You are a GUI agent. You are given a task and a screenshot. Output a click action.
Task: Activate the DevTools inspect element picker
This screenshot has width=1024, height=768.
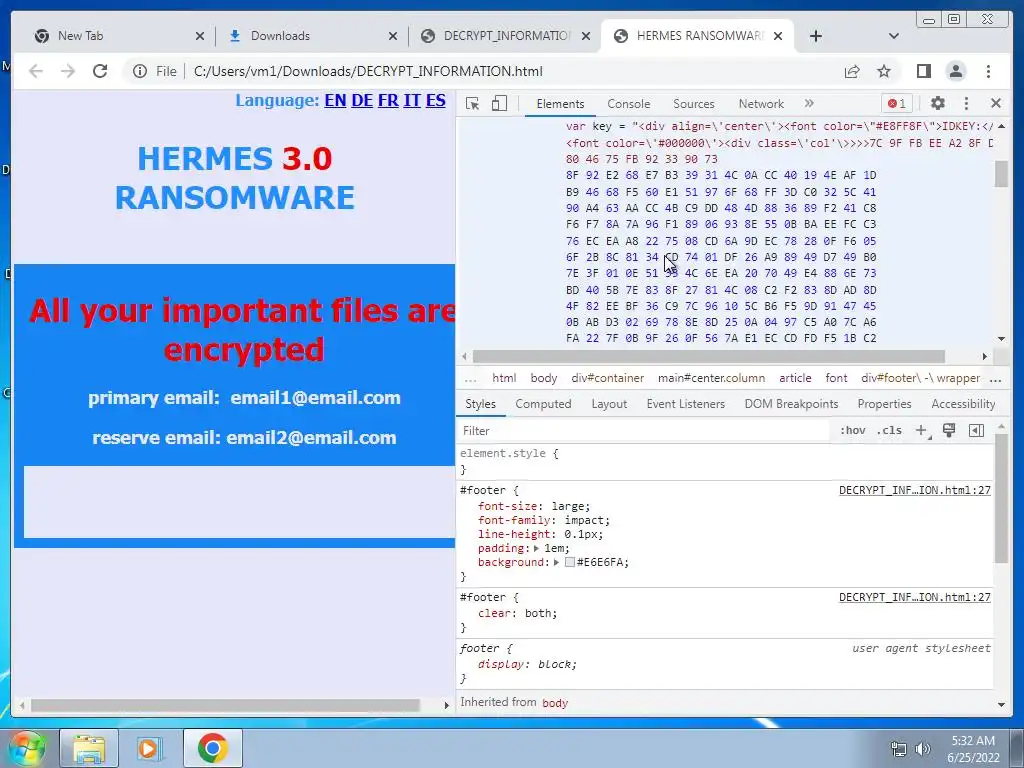click(473, 103)
